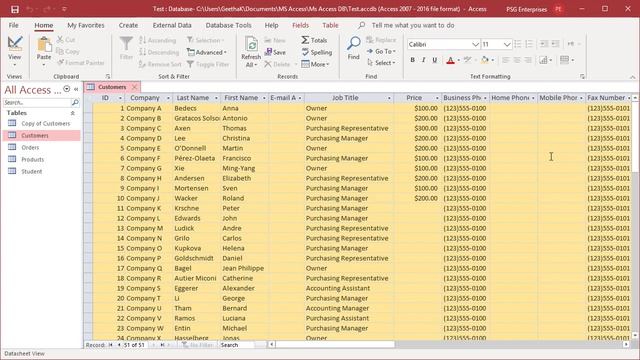Collapse the ribbon arrow
Viewport: 640px width, 360px height.
tap(632, 77)
